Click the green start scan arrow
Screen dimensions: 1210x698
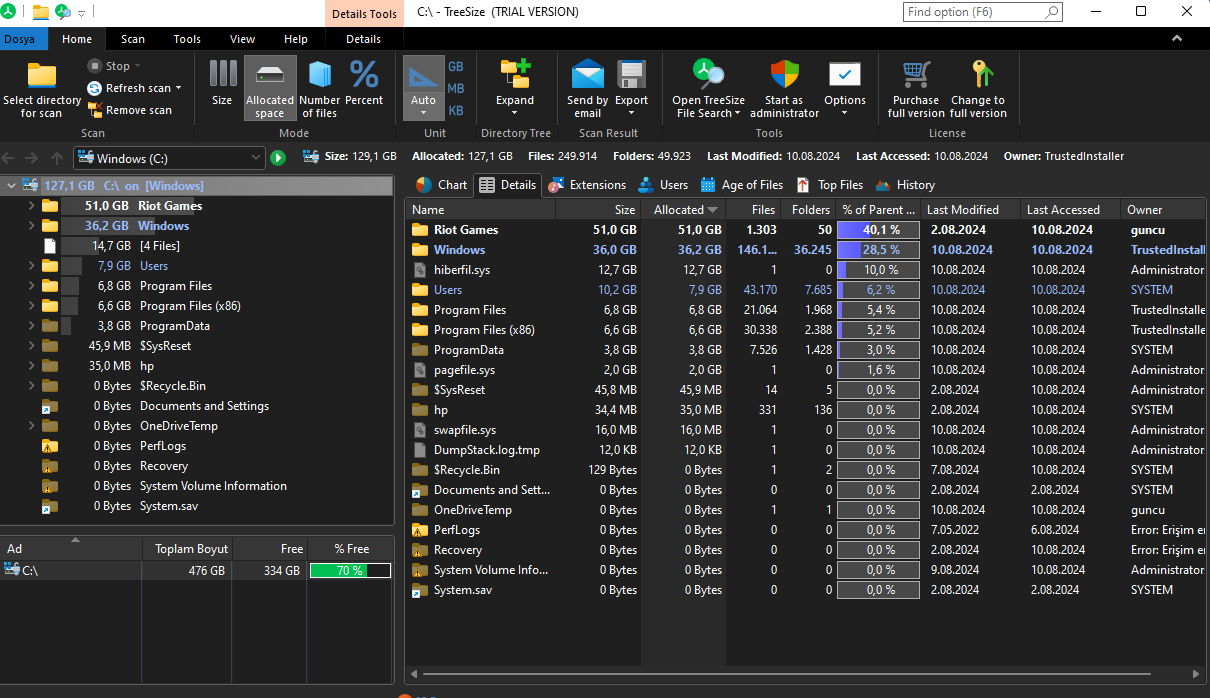coord(278,158)
